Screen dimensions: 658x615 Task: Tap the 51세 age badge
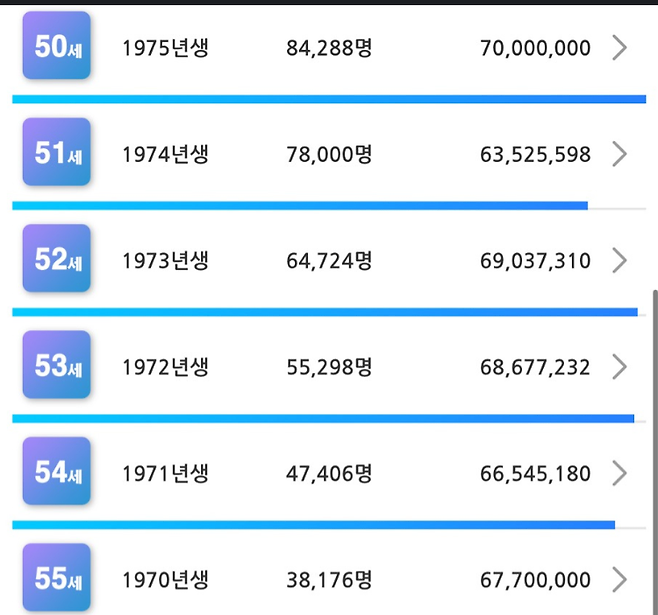click(x=57, y=153)
